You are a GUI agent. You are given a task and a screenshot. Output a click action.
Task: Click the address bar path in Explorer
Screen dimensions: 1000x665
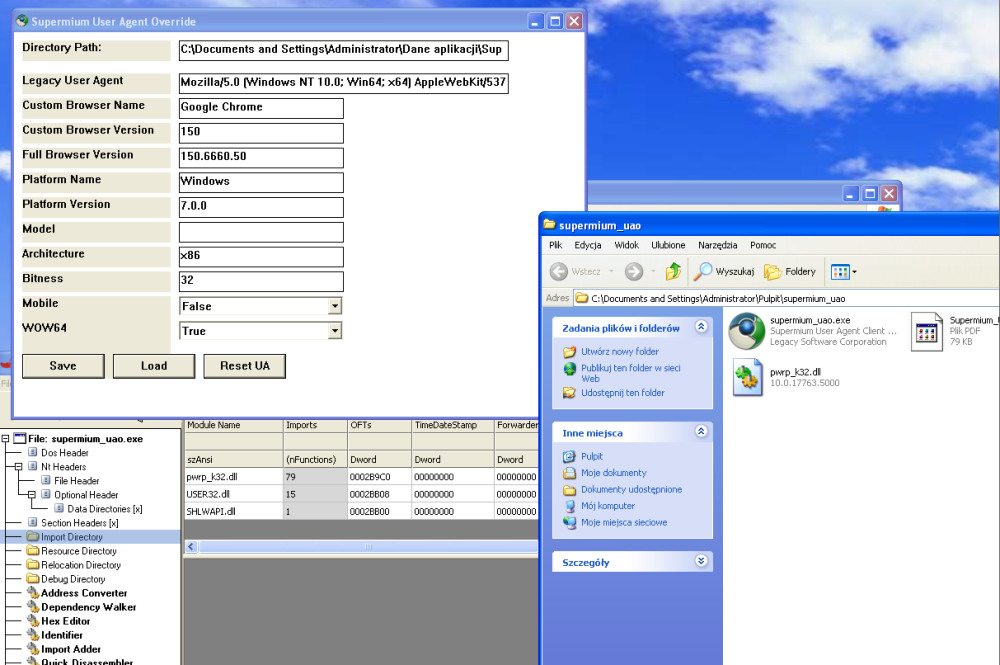(718, 298)
